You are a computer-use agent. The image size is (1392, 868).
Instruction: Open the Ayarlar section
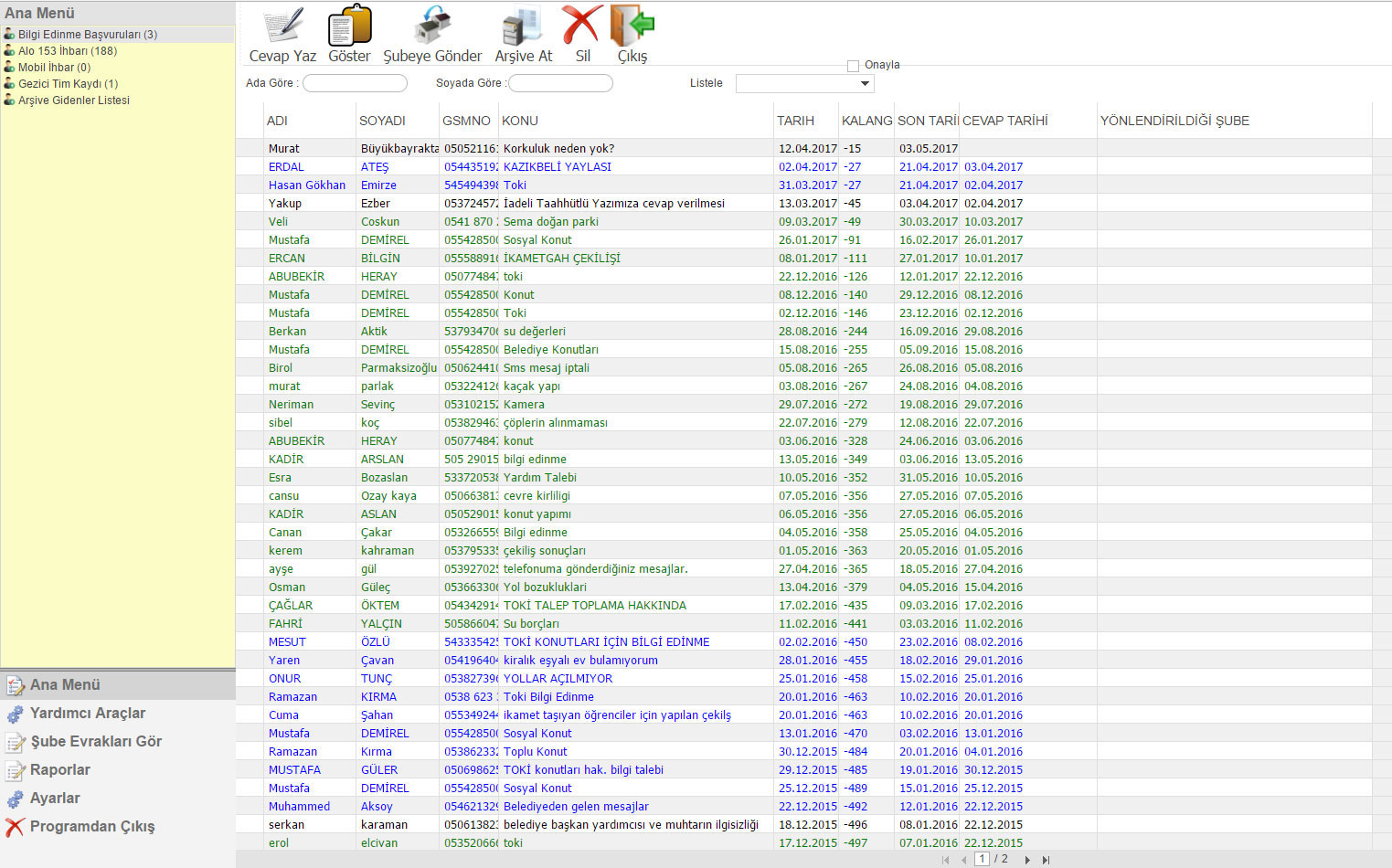click(118, 799)
